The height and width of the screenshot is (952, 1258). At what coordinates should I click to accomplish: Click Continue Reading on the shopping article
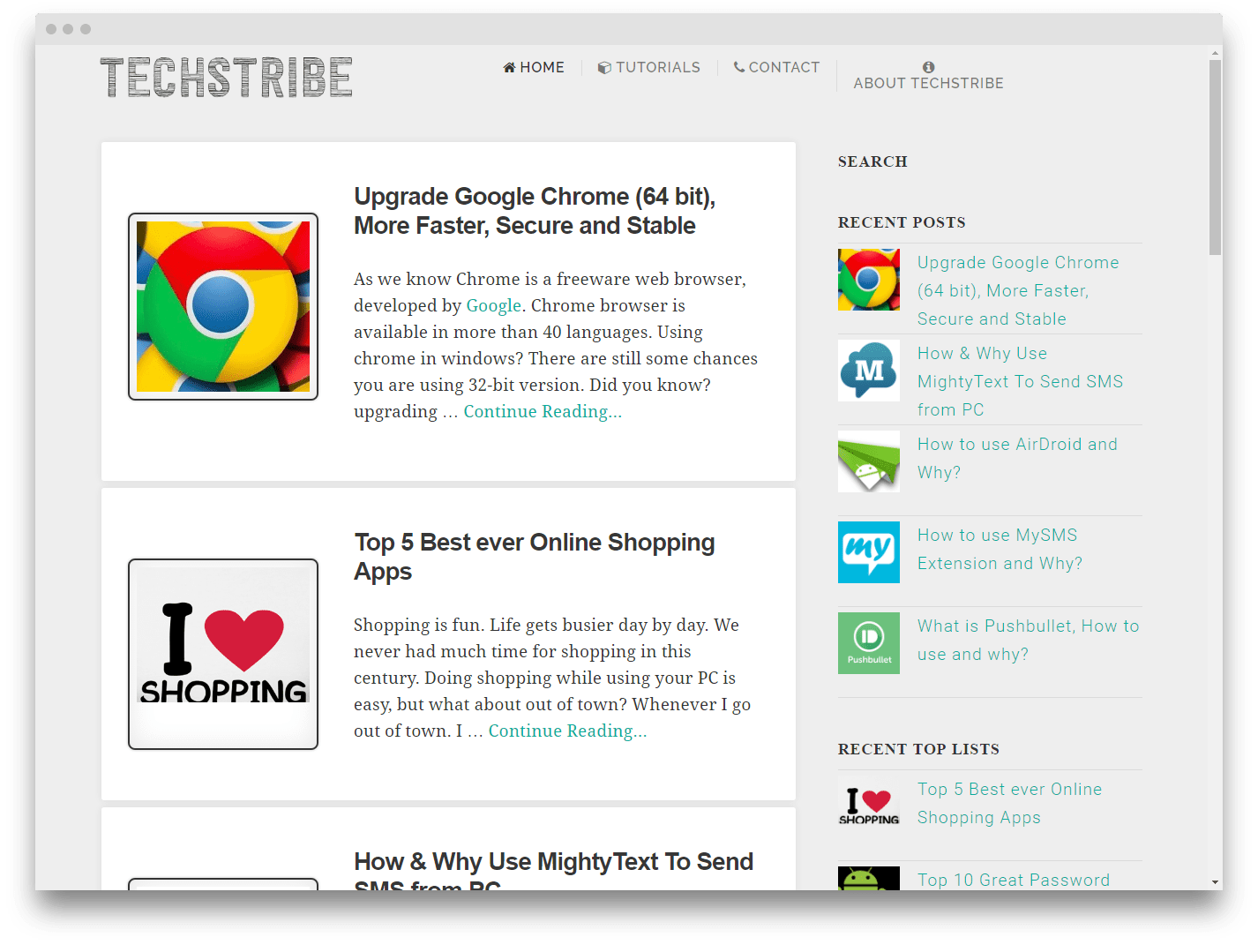point(567,731)
